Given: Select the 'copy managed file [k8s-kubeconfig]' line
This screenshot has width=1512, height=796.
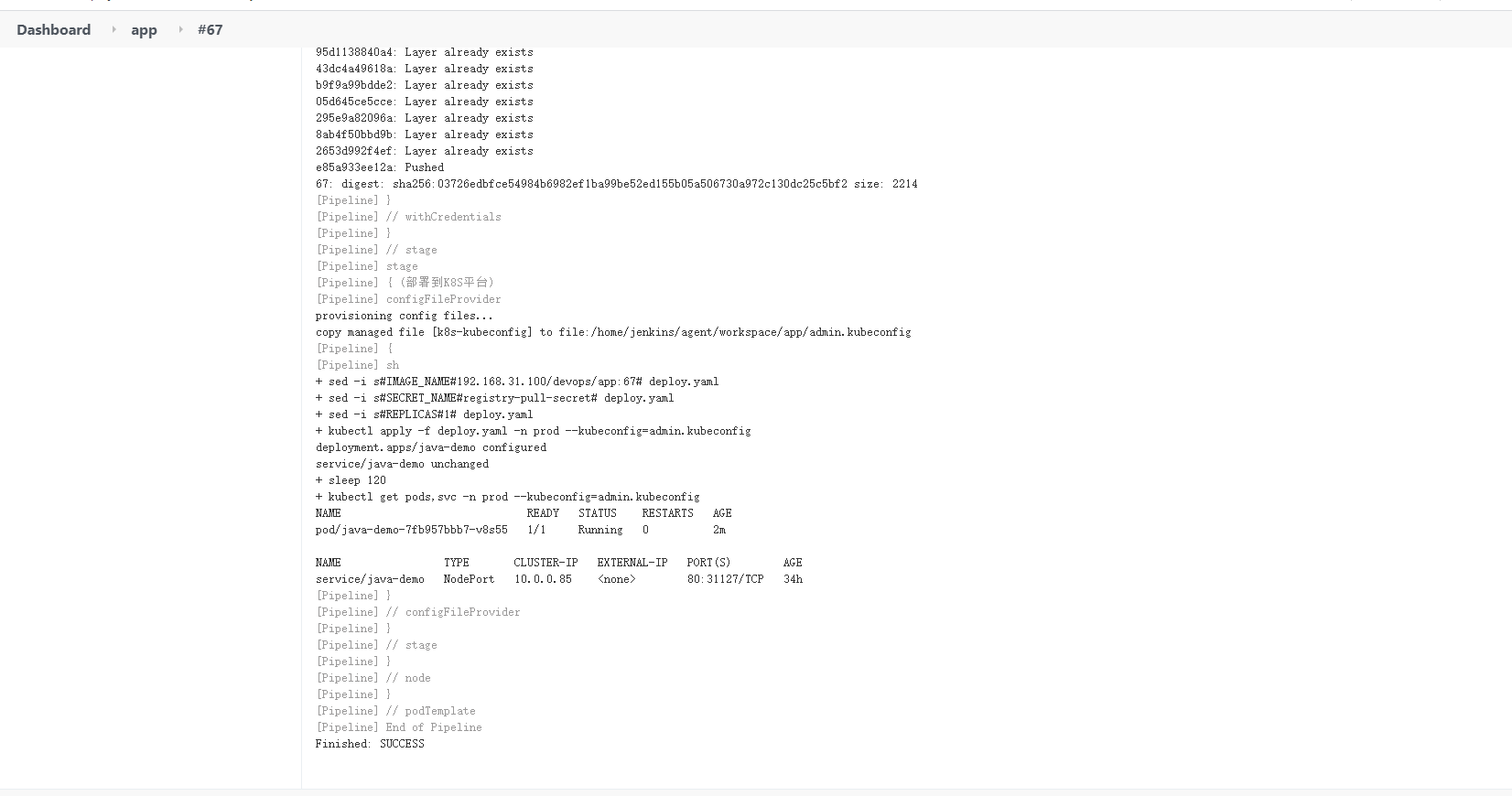Looking at the screenshot, I should coord(613,332).
